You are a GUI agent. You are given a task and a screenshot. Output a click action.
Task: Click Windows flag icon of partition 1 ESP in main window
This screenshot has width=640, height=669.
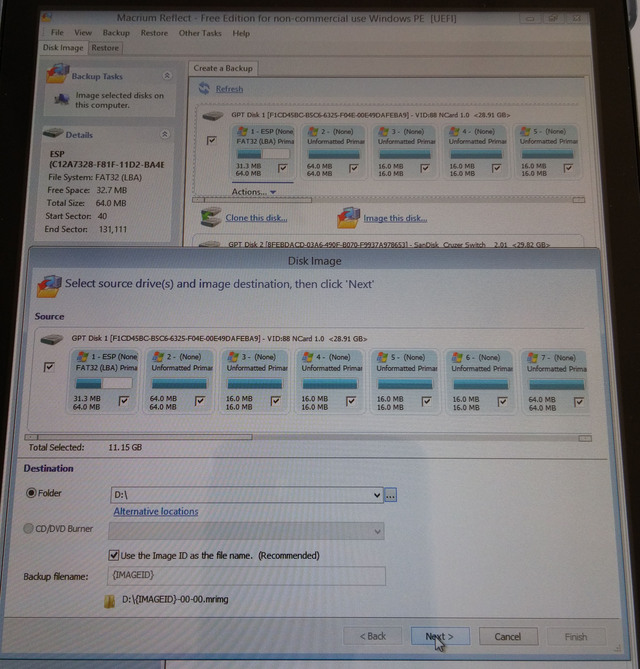click(243, 131)
